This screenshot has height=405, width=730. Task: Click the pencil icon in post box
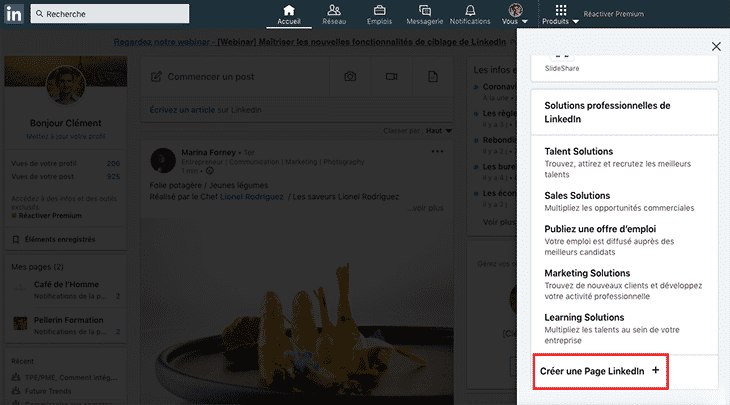[156, 77]
